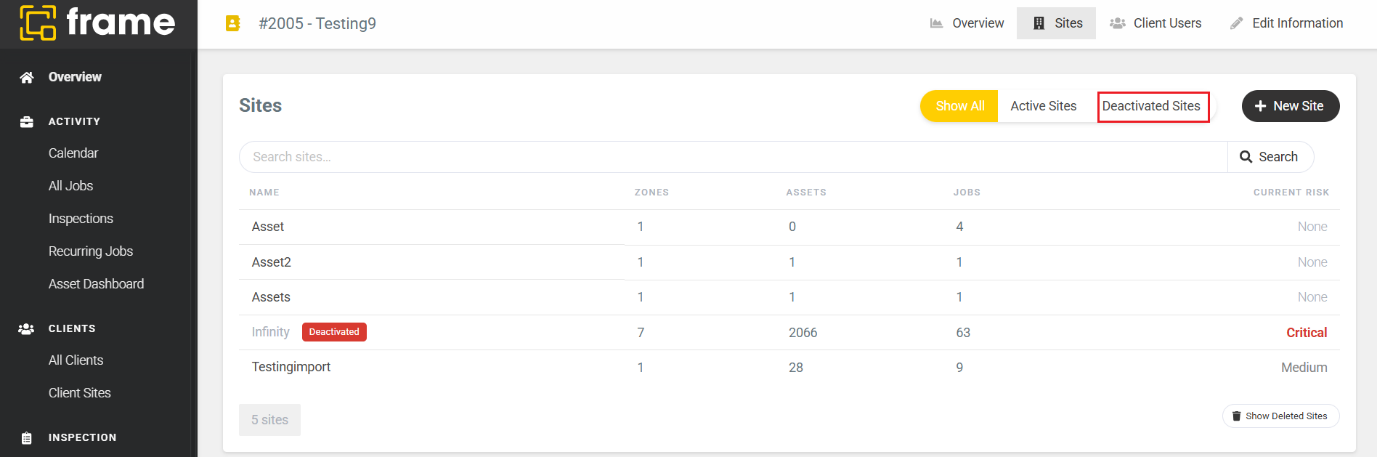Click the magnifier icon in the Search button
Screen dimensions: 1377x457
click(x=1246, y=157)
